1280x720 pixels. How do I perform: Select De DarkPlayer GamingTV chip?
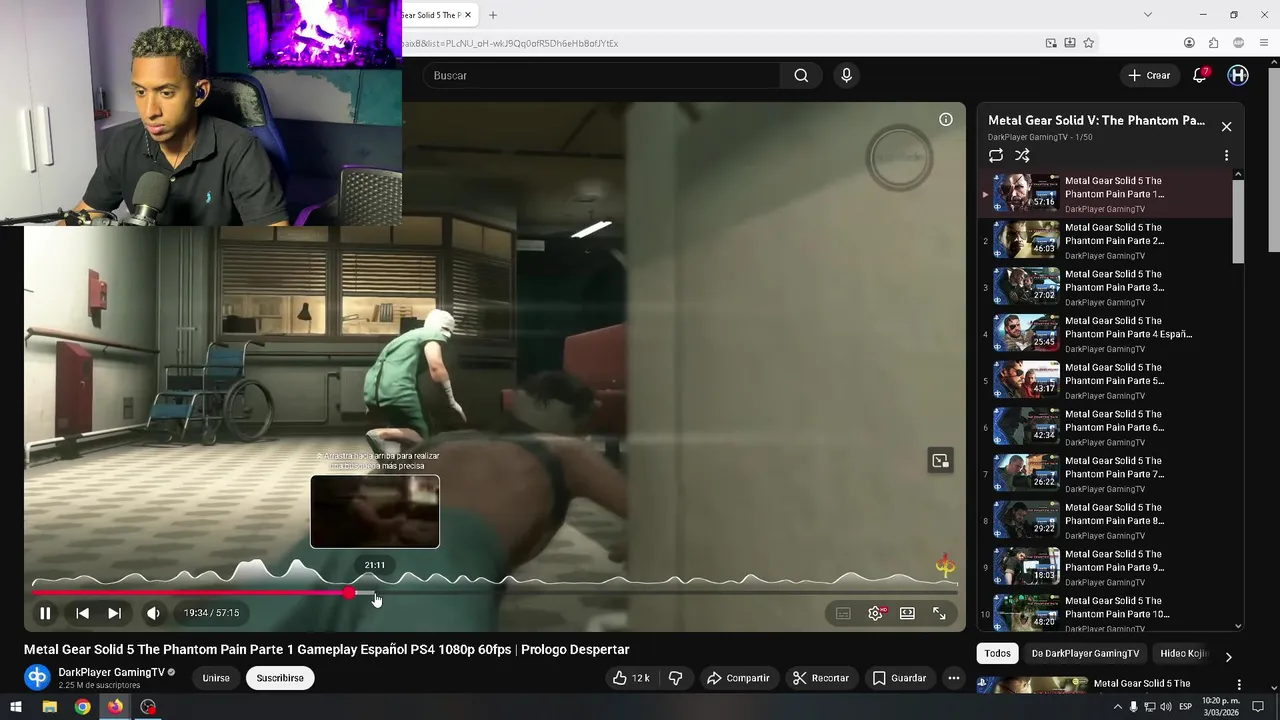point(1085,653)
